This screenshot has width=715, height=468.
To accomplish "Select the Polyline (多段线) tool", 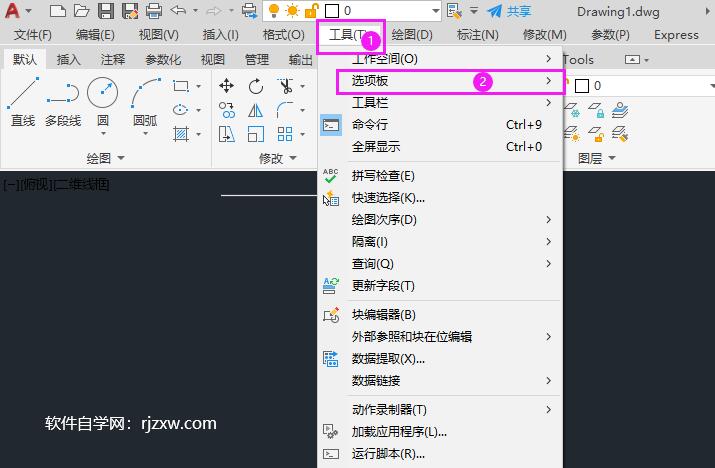I will tap(63, 103).
